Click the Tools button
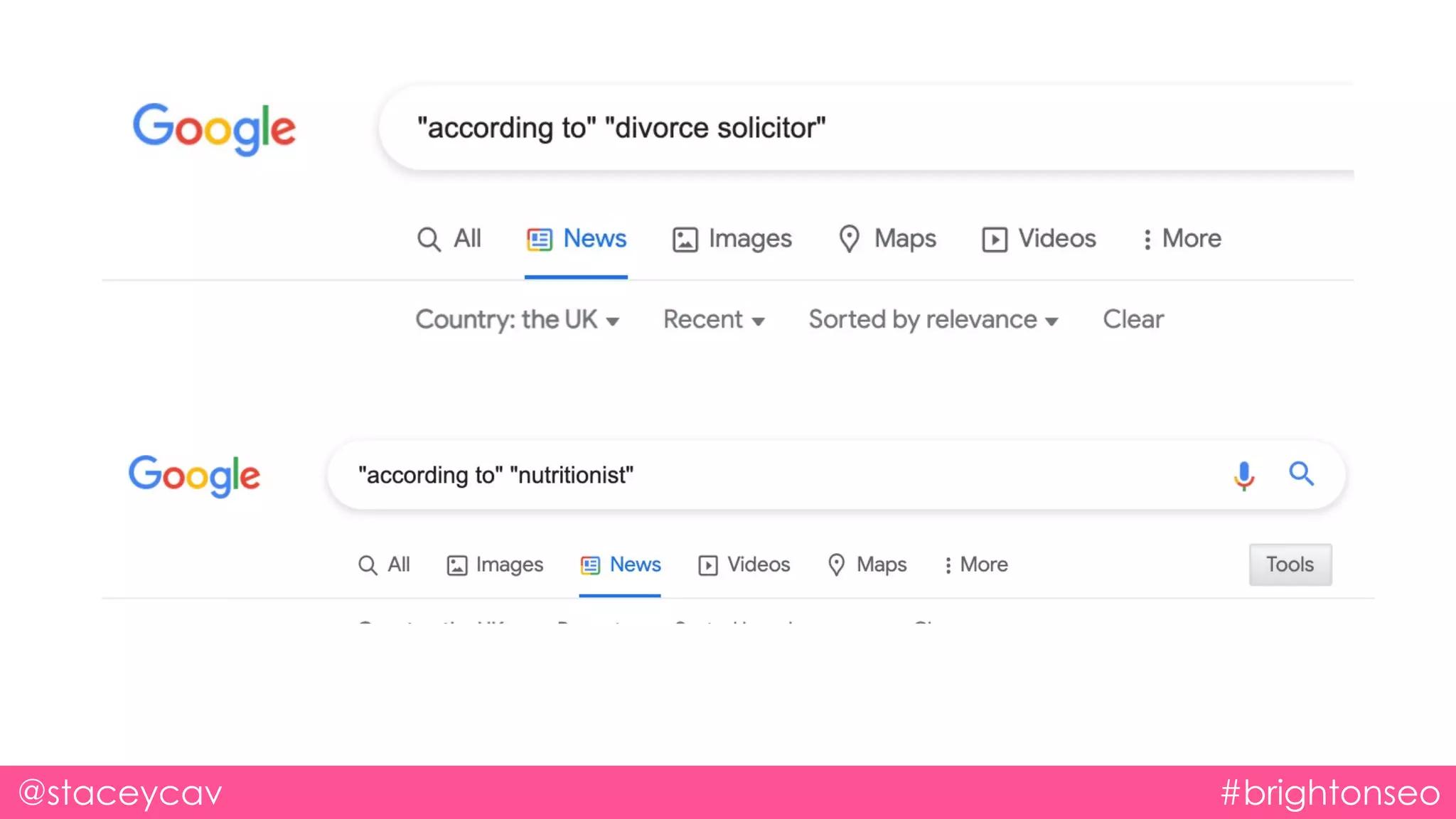 [x=1290, y=564]
